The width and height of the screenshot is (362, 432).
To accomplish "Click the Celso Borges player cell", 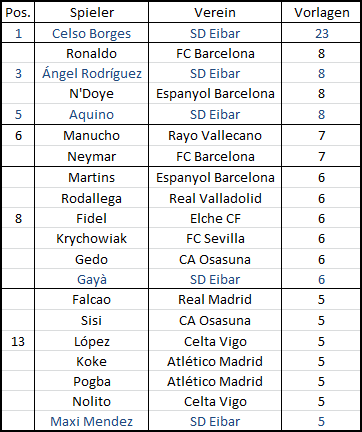I will (91, 33).
